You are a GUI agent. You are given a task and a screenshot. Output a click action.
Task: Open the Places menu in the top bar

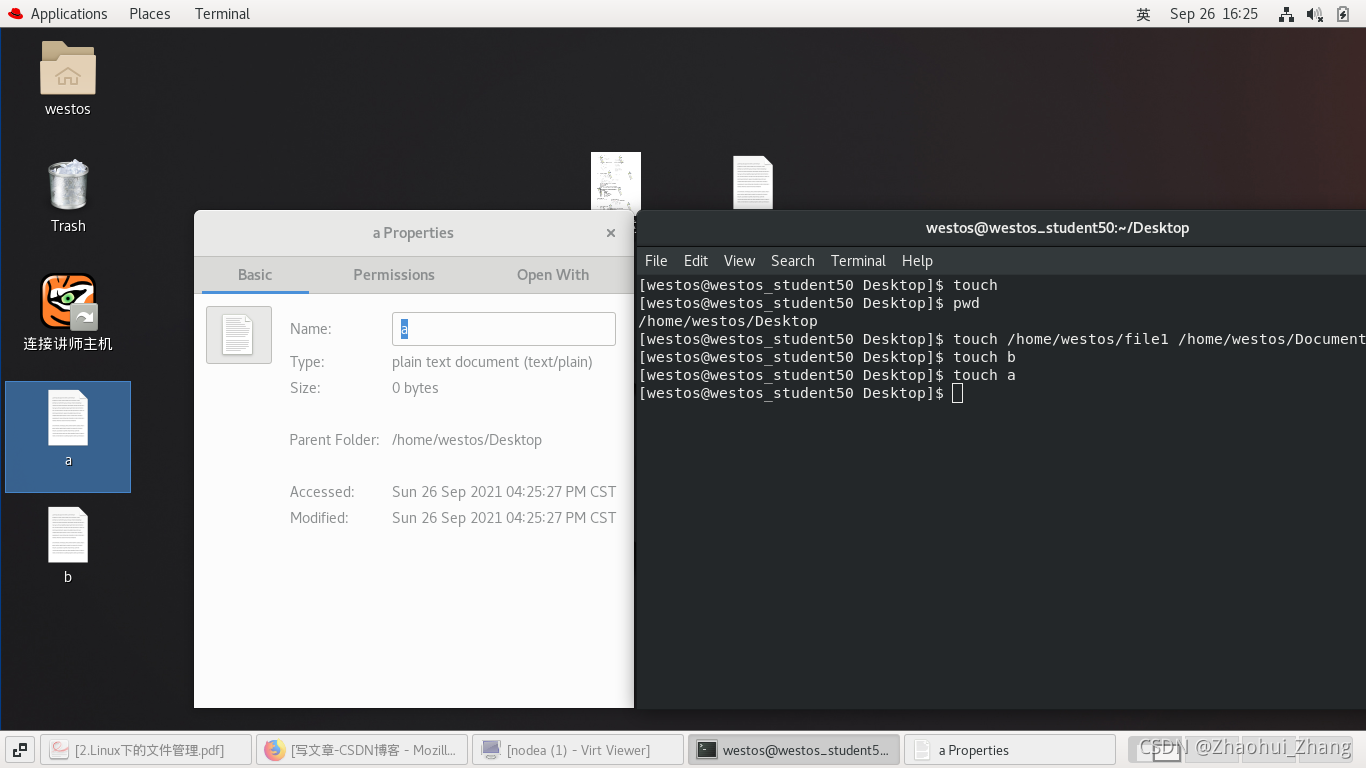point(149,13)
